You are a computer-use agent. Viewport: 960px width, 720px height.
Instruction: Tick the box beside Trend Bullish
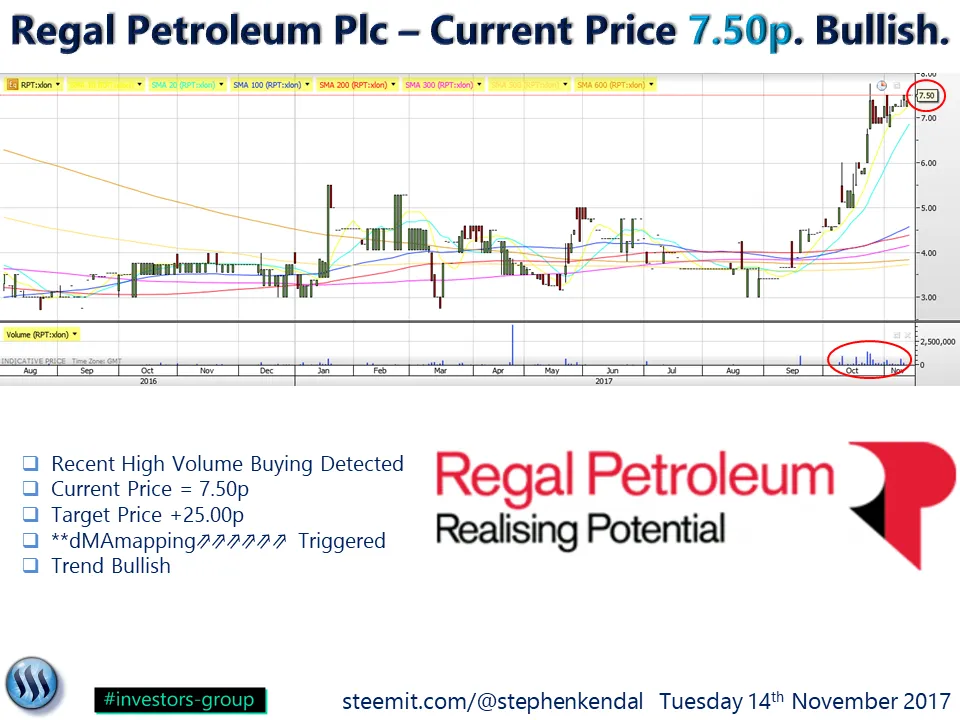point(31,565)
